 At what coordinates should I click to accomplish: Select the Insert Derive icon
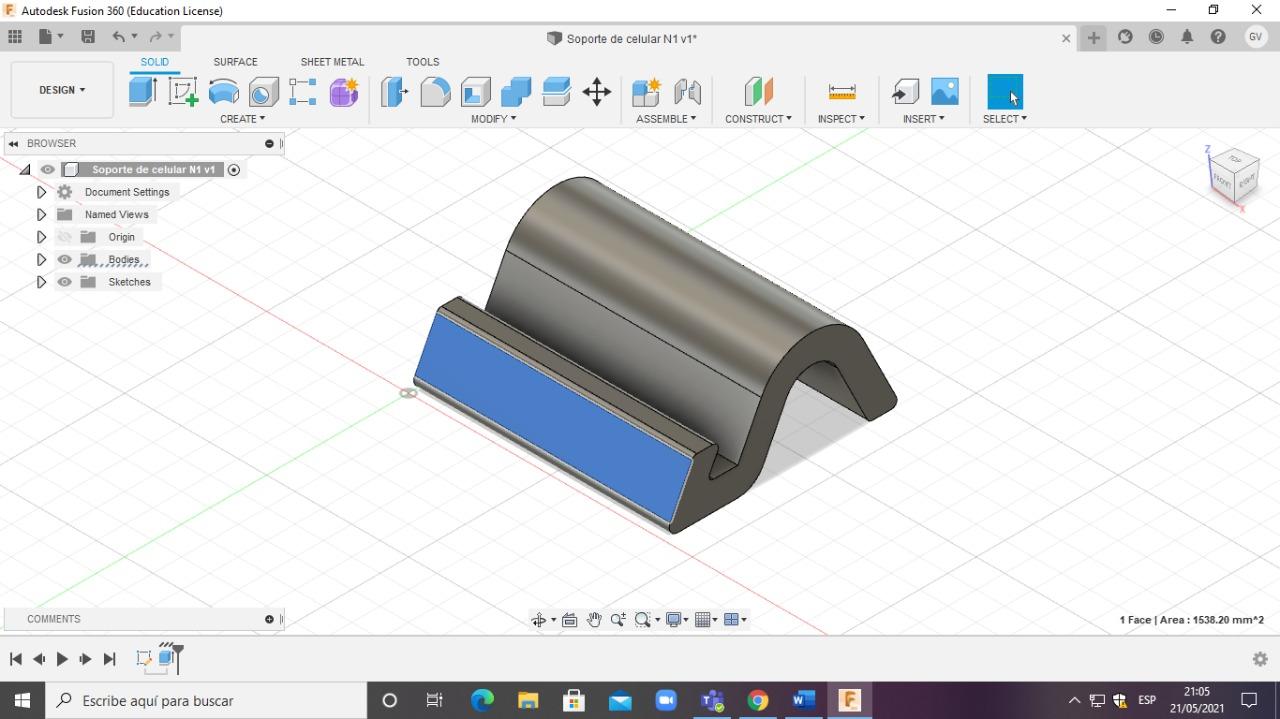coord(905,92)
